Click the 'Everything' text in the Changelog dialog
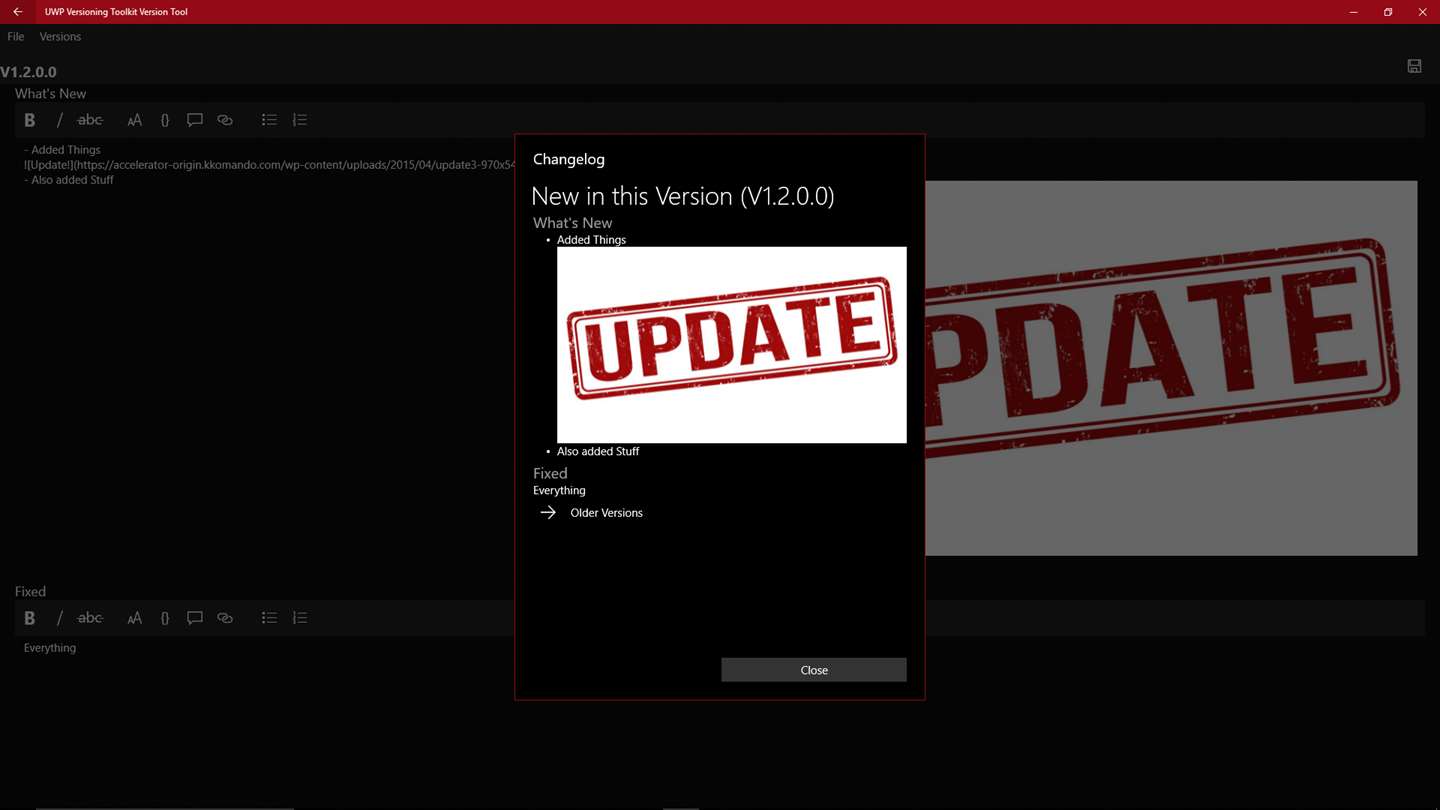The height and width of the screenshot is (810, 1440). [559, 490]
